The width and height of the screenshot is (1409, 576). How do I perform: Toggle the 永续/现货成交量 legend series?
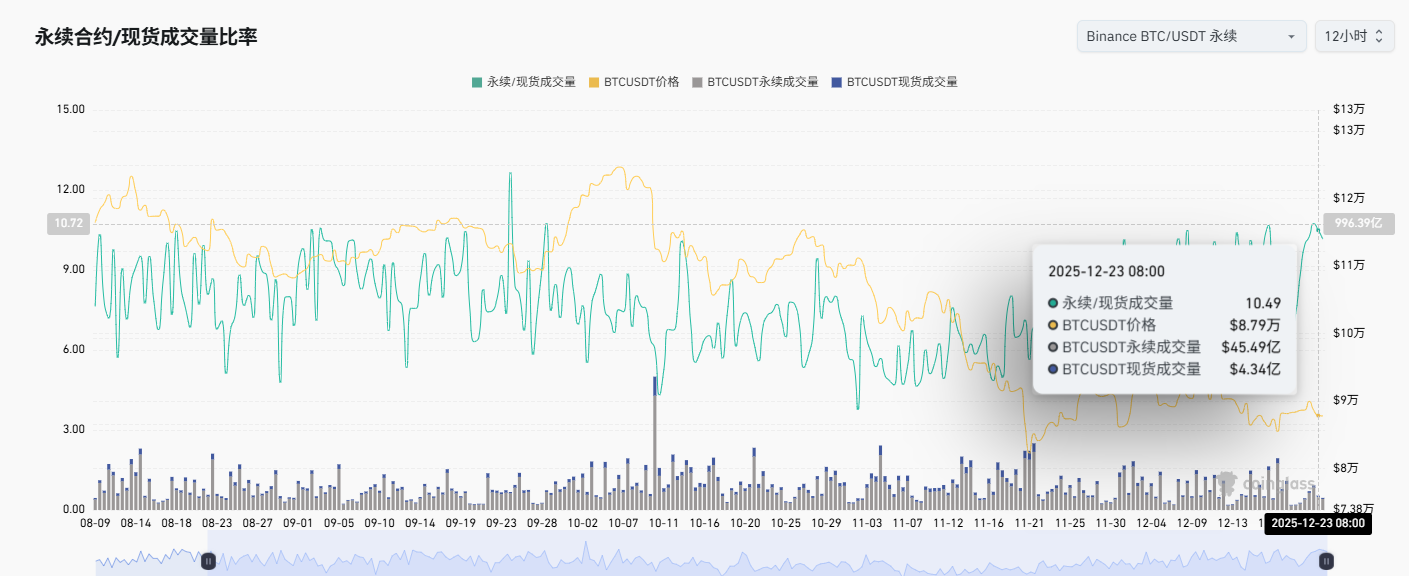pyautogui.click(x=531, y=82)
